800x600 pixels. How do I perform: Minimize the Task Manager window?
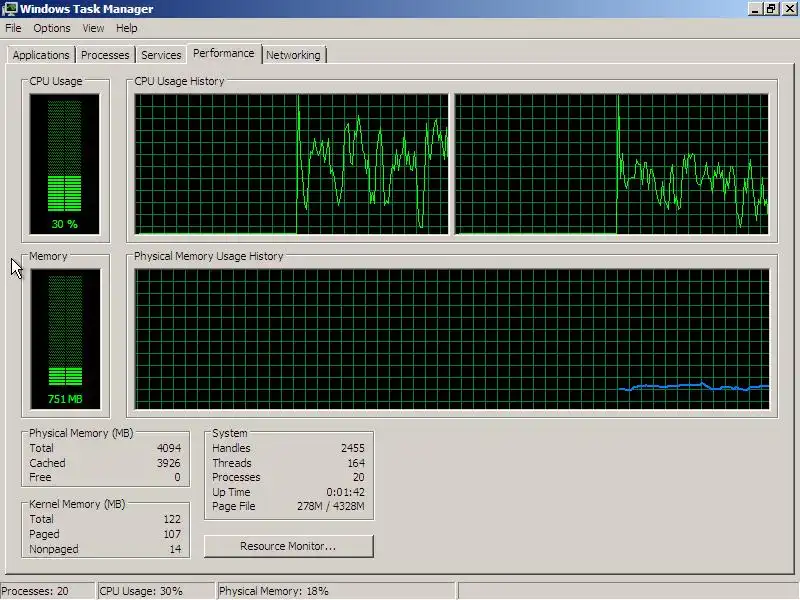pyautogui.click(x=755, y=9)
